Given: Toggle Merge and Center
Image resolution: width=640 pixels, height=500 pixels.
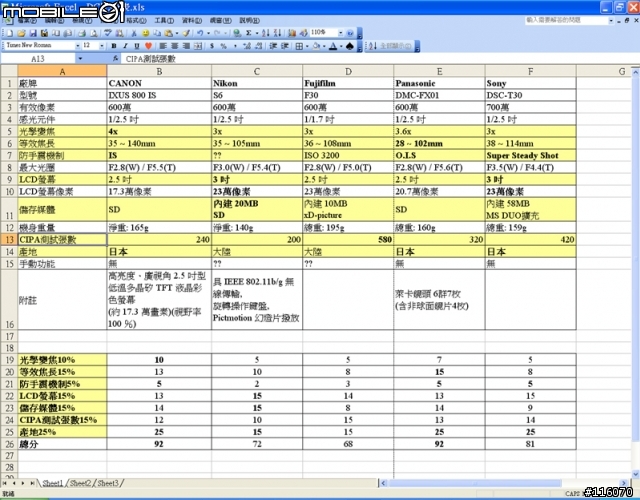Looking at the screenshot, I should [x=198, y=46].
